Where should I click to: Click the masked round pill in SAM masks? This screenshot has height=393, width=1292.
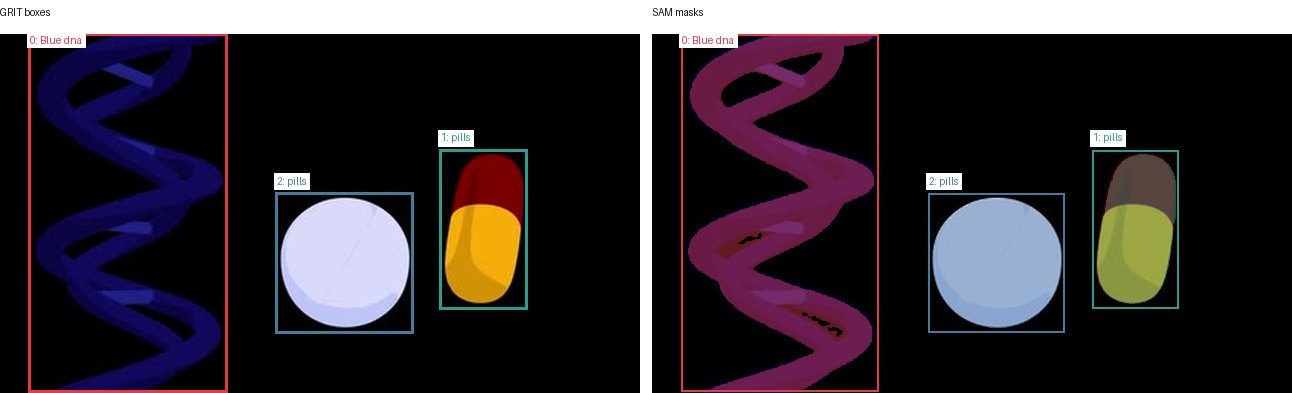[997, 262]
